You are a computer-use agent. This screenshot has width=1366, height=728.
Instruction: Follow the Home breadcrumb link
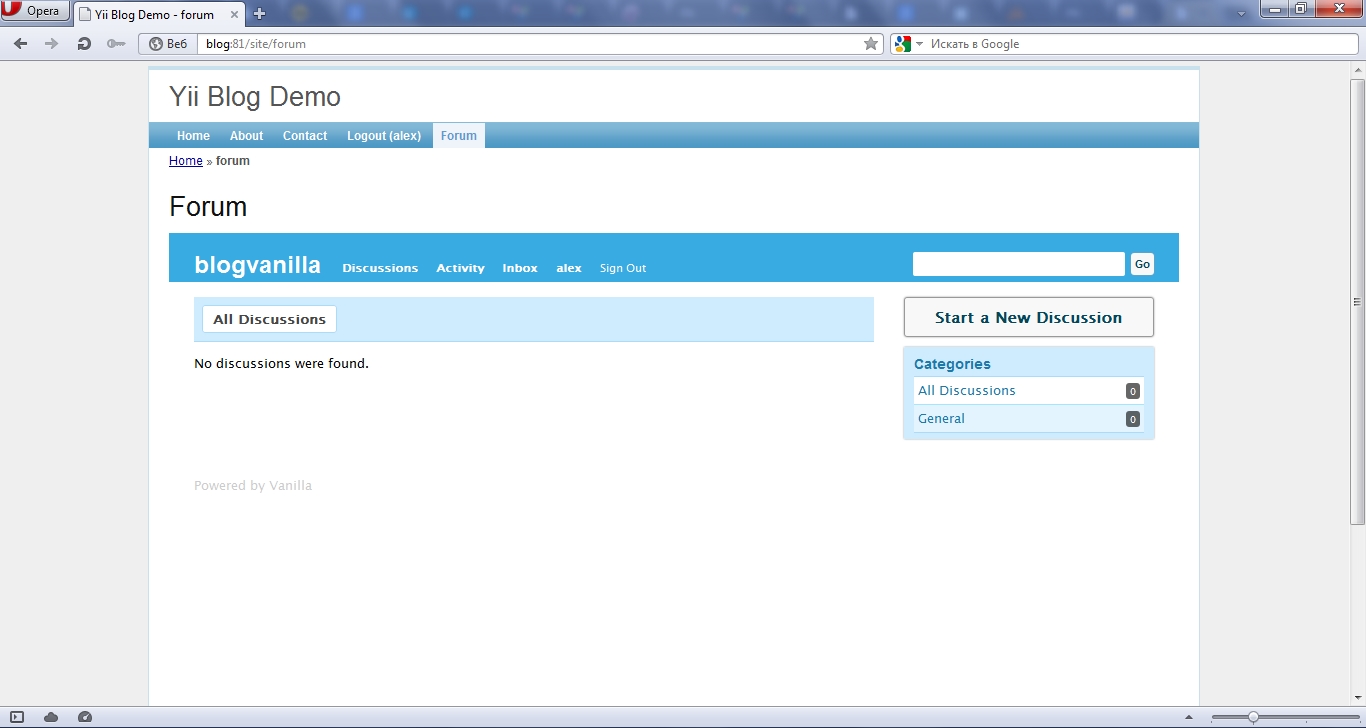point(186,161)
